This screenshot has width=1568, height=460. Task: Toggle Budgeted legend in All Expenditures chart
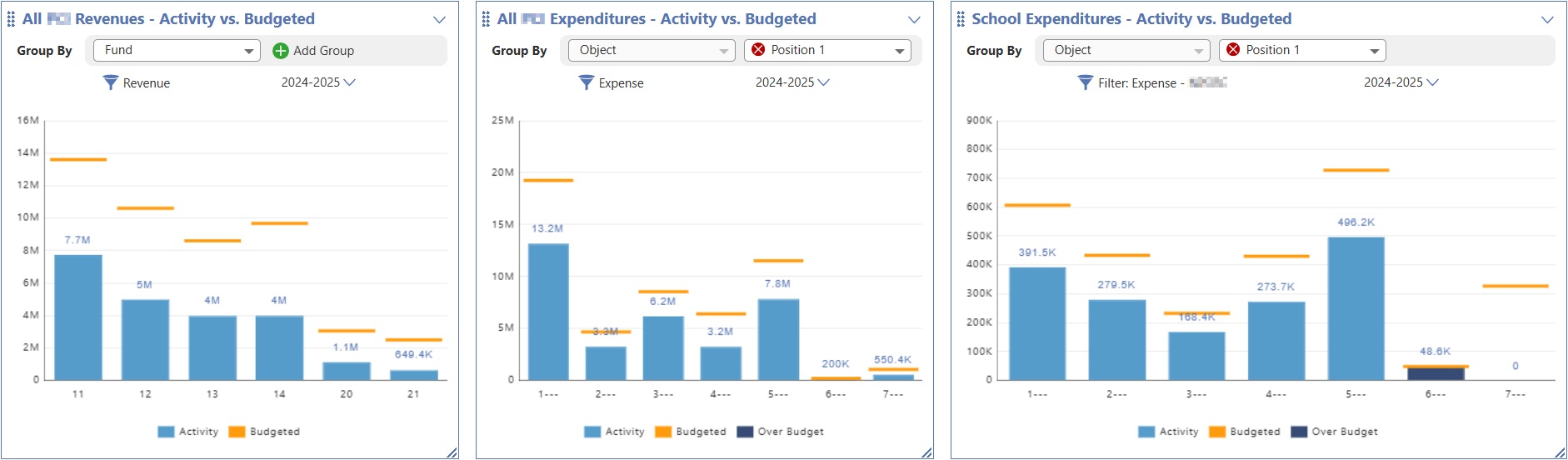click(x=691, y=432)
